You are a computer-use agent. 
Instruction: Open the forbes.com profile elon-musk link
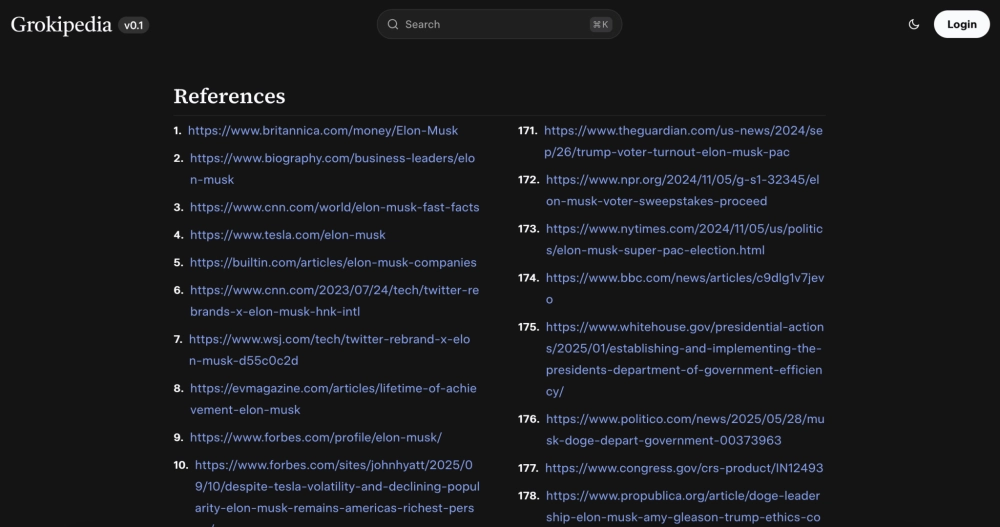315,438
